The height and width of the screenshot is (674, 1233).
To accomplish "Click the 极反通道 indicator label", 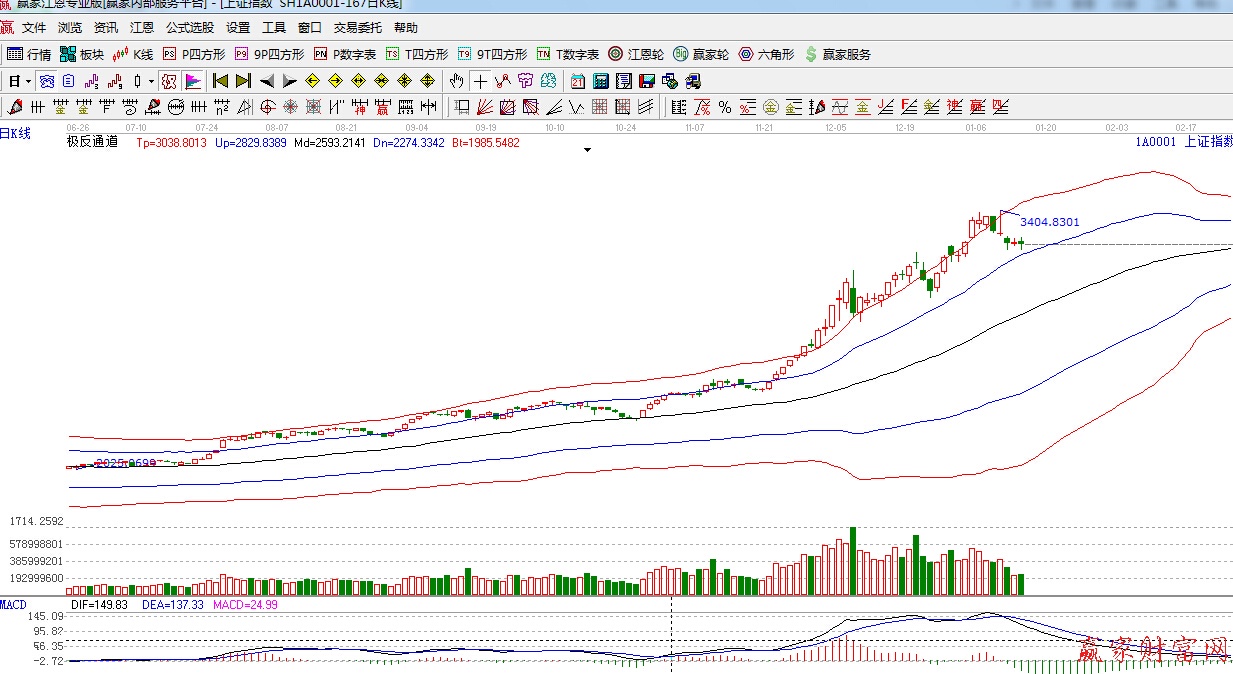I will tap(92, 142).
